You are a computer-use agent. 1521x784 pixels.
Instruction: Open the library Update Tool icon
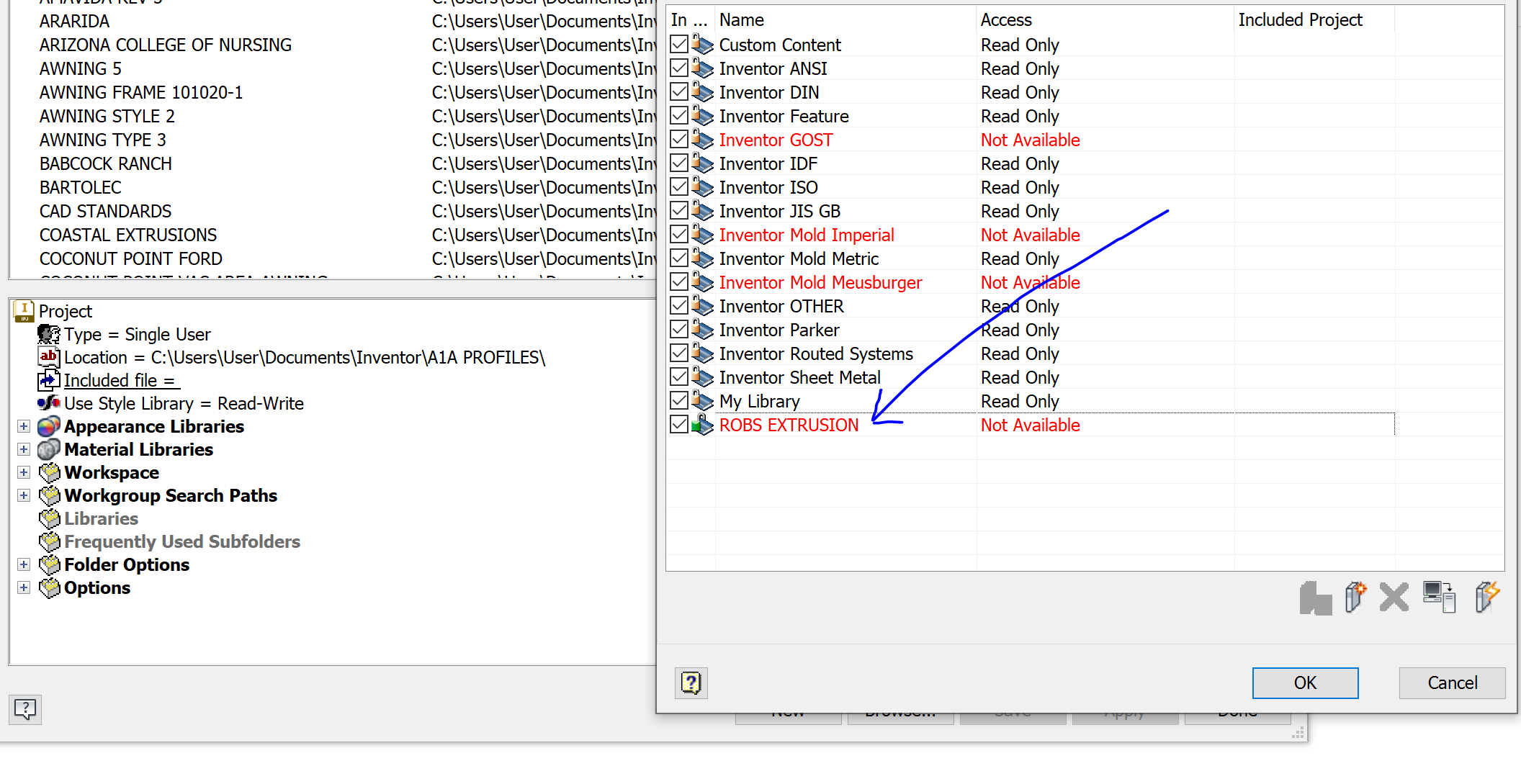1440,598
